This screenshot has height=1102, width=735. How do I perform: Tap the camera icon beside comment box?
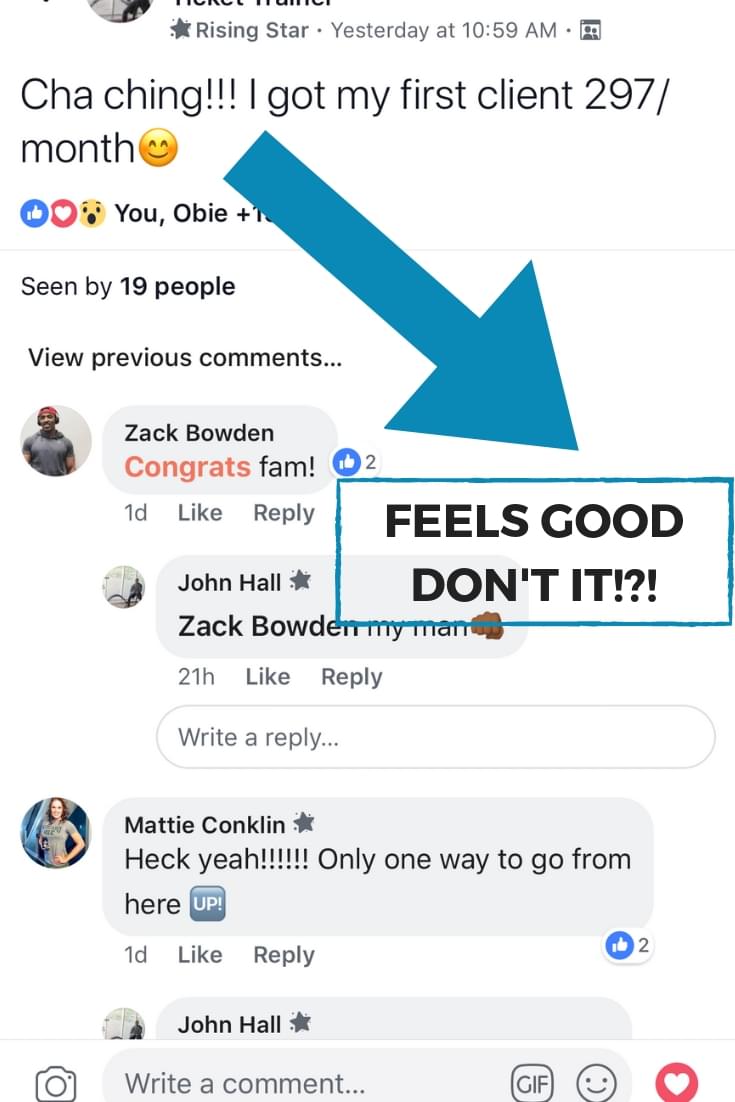(56, 1083)
